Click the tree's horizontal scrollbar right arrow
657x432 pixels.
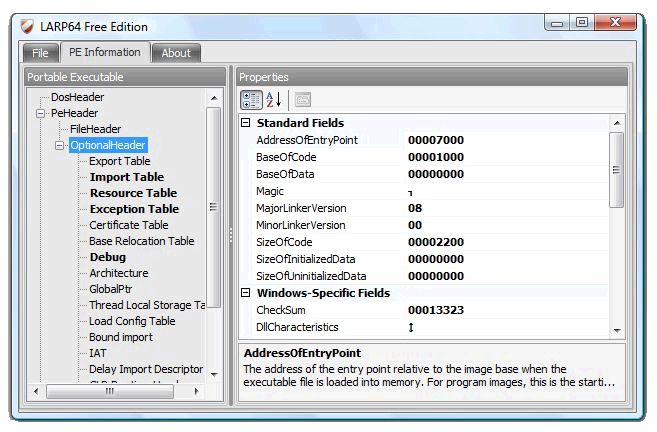pyautogui.click(x=197, y=391)
